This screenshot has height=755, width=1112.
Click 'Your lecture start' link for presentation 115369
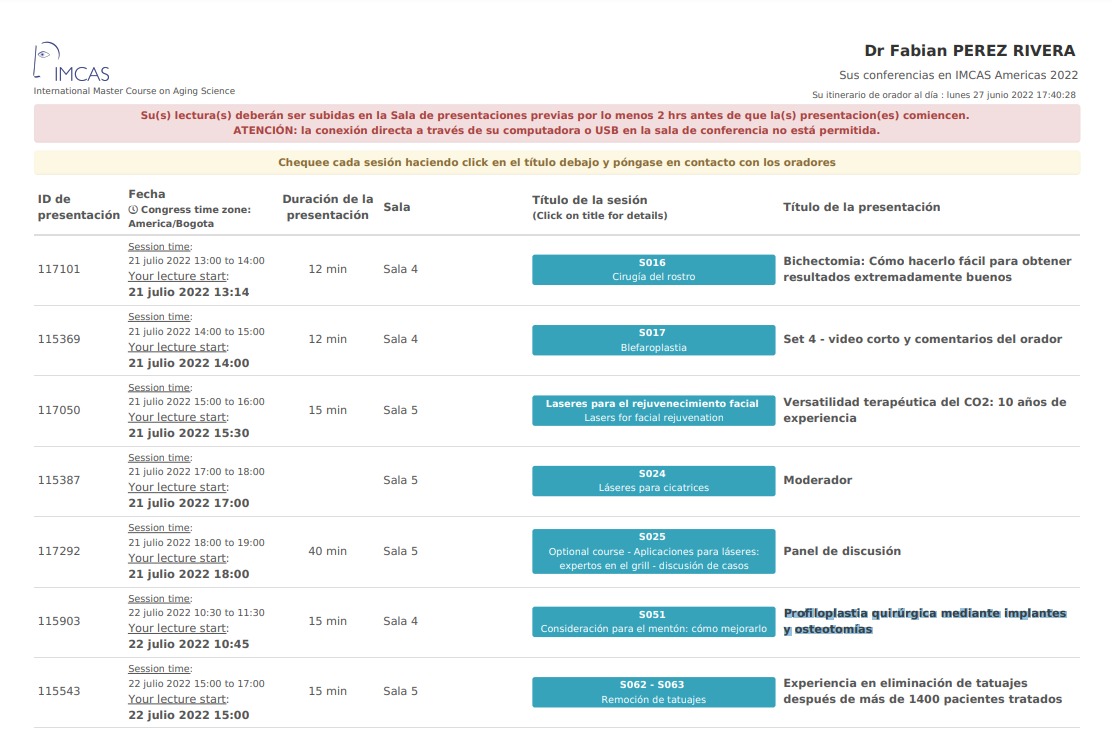coord(177,347)
